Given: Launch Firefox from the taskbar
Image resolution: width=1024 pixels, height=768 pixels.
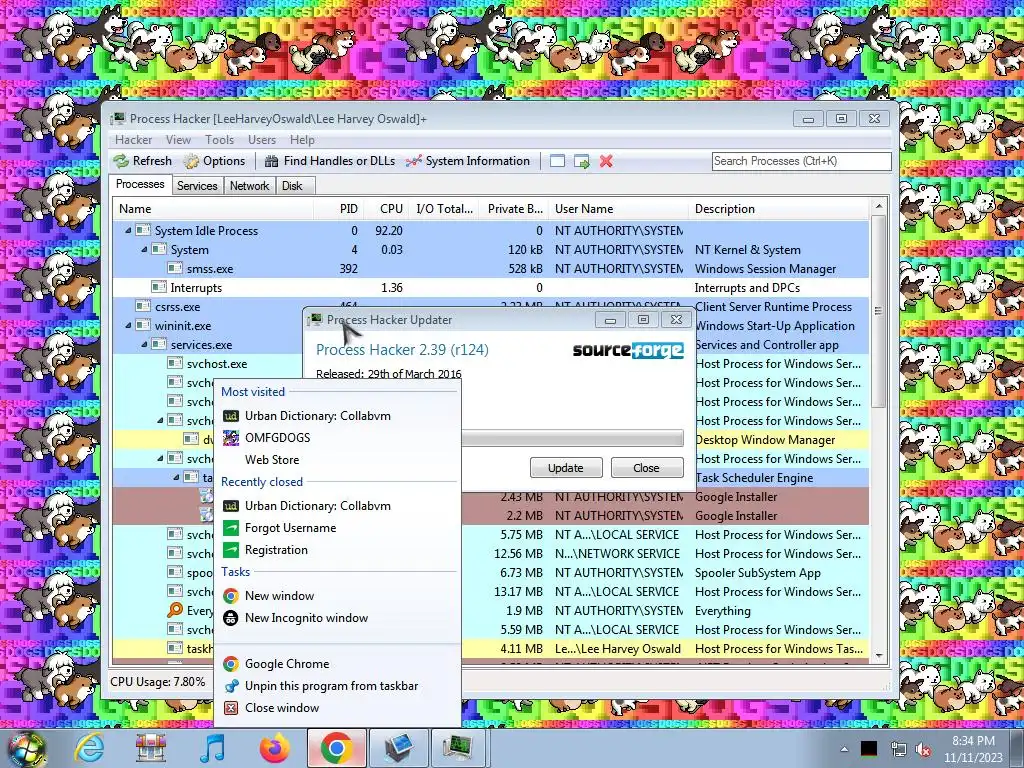Looking at the screenshot, I should coord(274,748).
